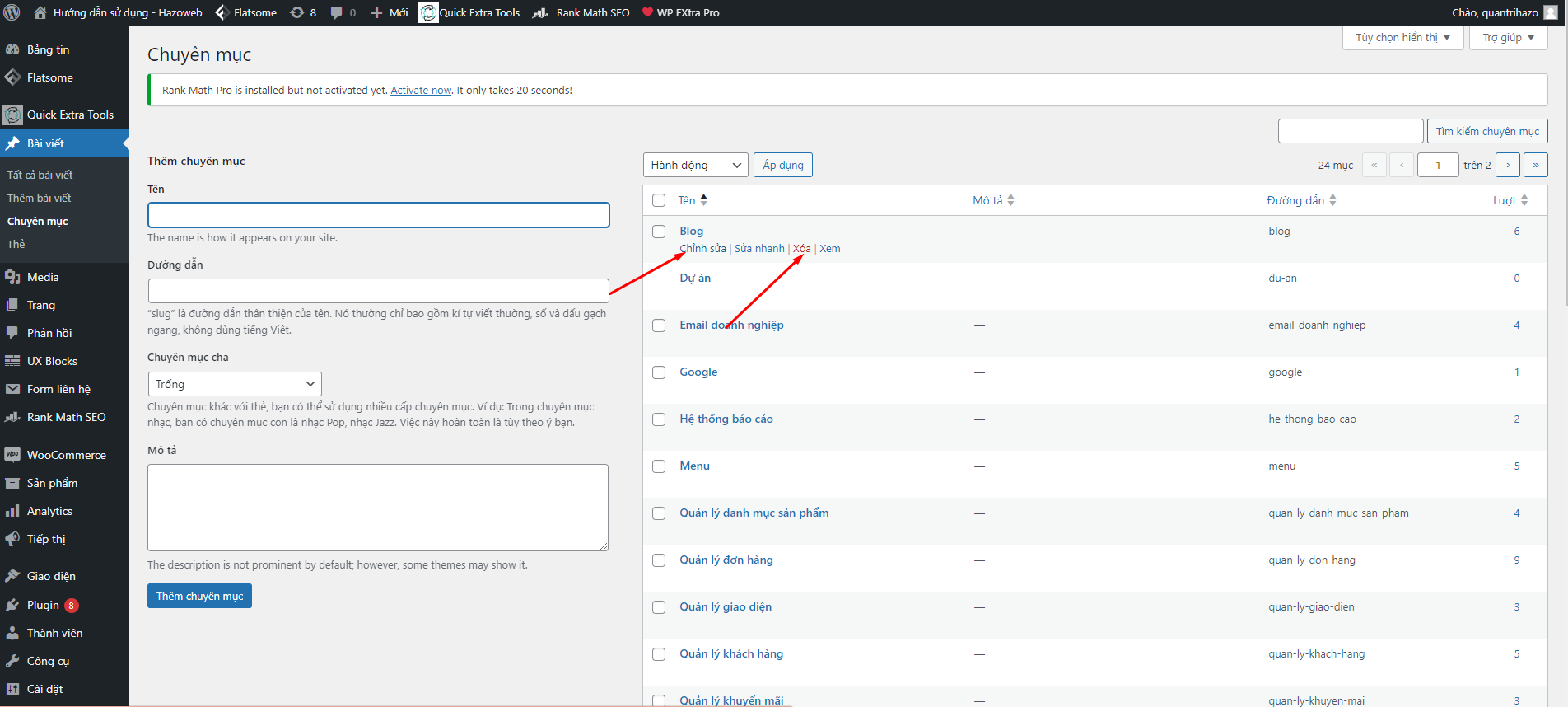Check the Google category checkbox
Screen dimensions: 1568x707
click(659, 372)
